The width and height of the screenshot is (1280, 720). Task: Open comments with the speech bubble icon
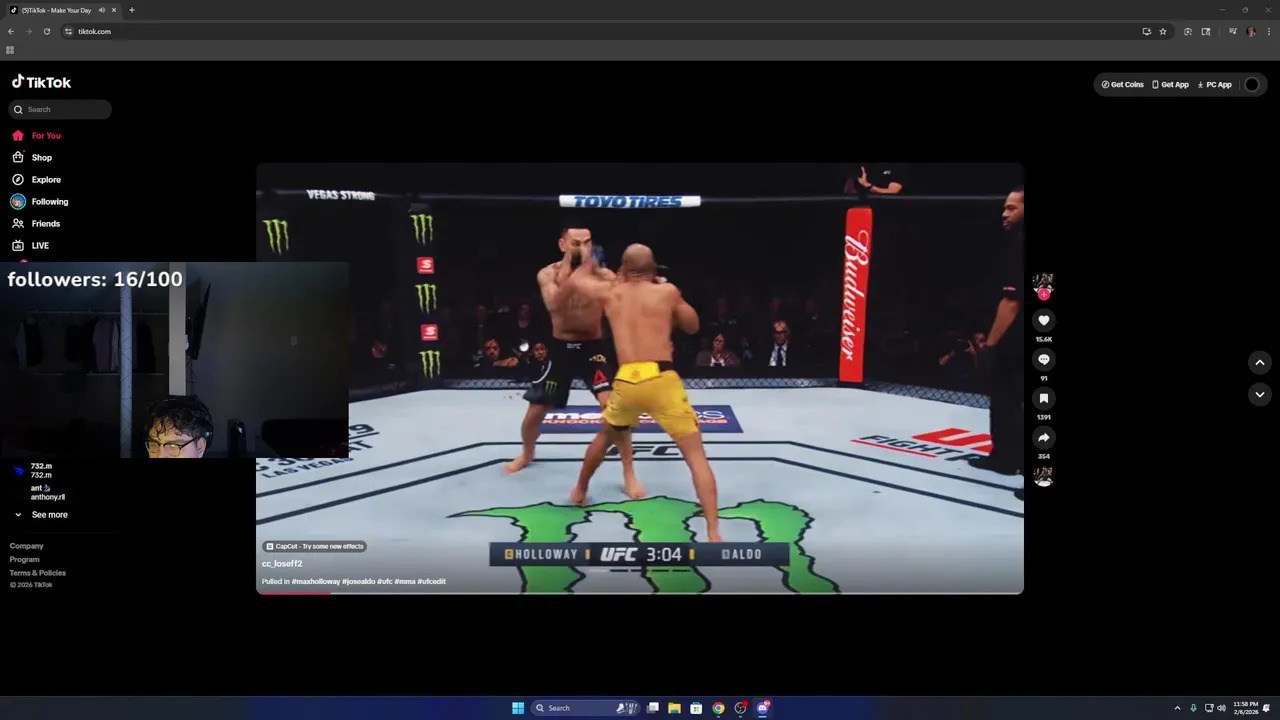pos(1043,359)
